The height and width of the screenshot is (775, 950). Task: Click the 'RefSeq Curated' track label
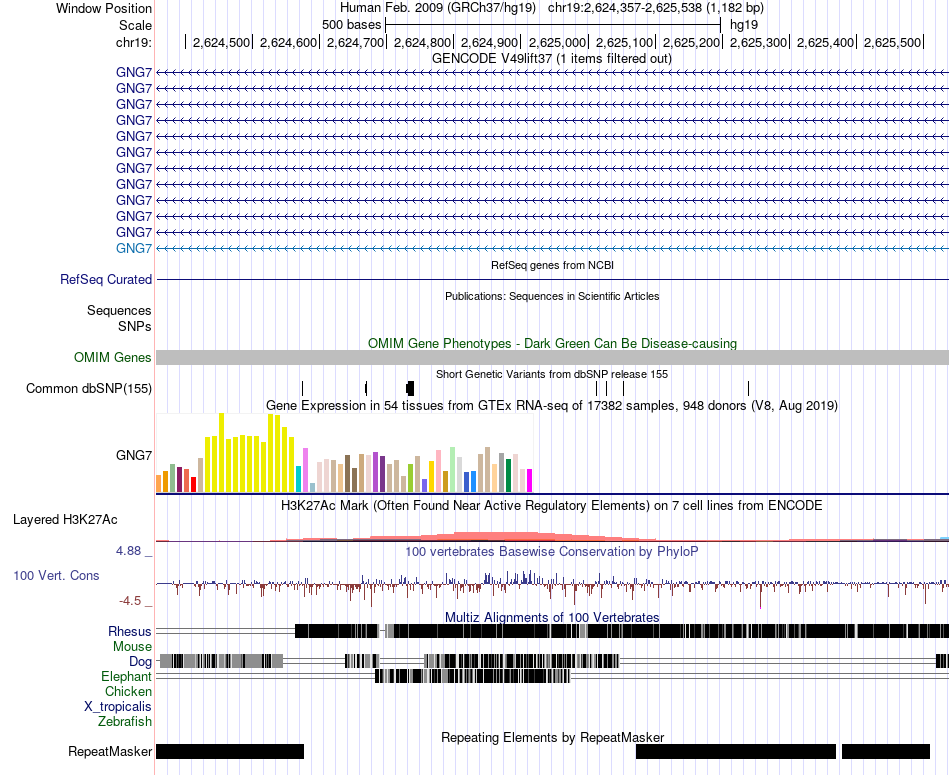tap(106, 280)
